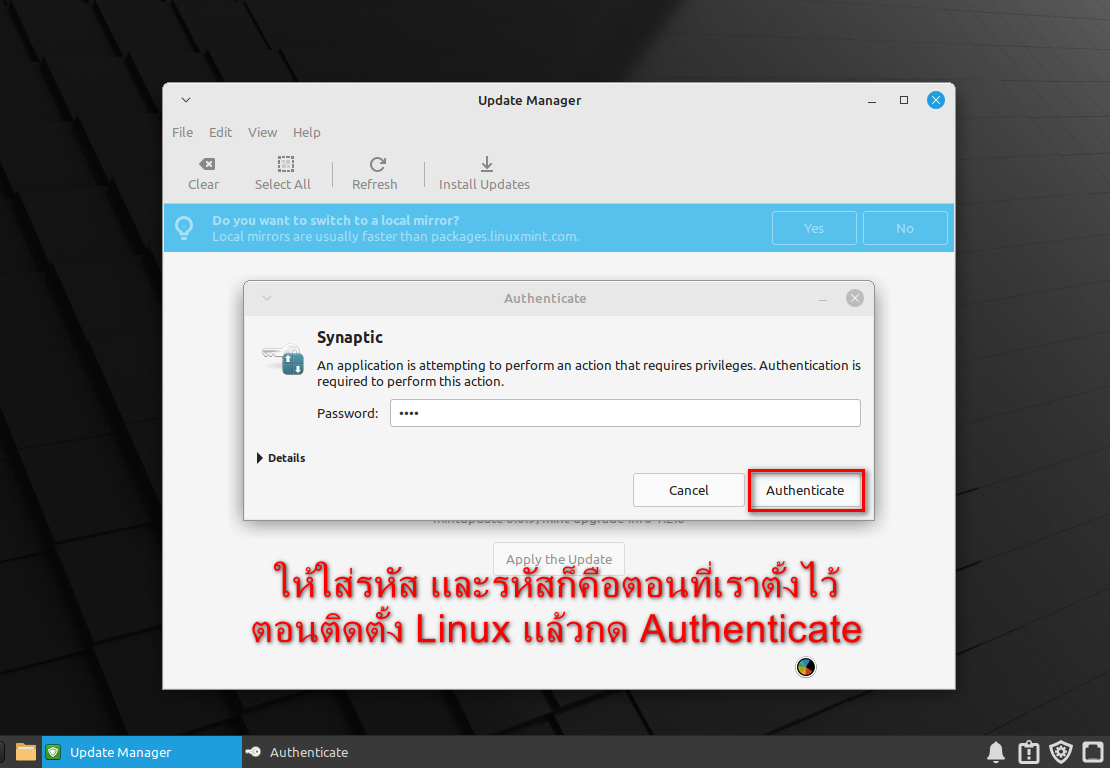Focus the Password input field
The image size is (1110, 768).
click(x=625, y=413)
